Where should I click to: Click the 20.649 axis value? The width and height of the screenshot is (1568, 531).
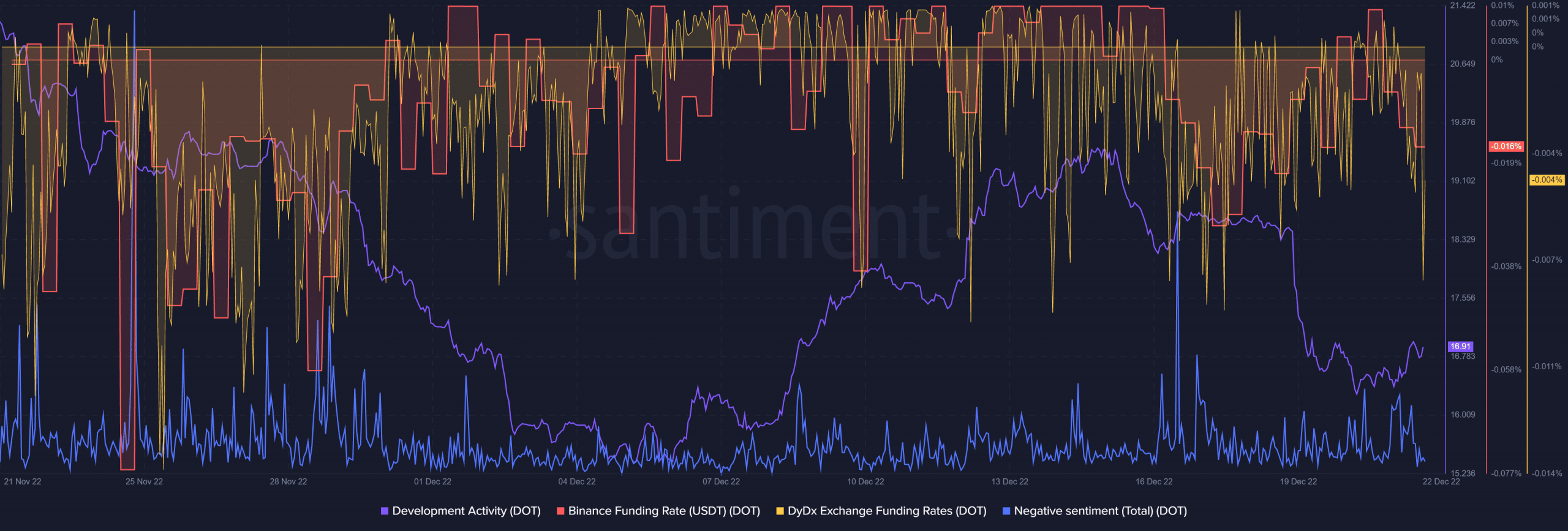point(1463,64)
